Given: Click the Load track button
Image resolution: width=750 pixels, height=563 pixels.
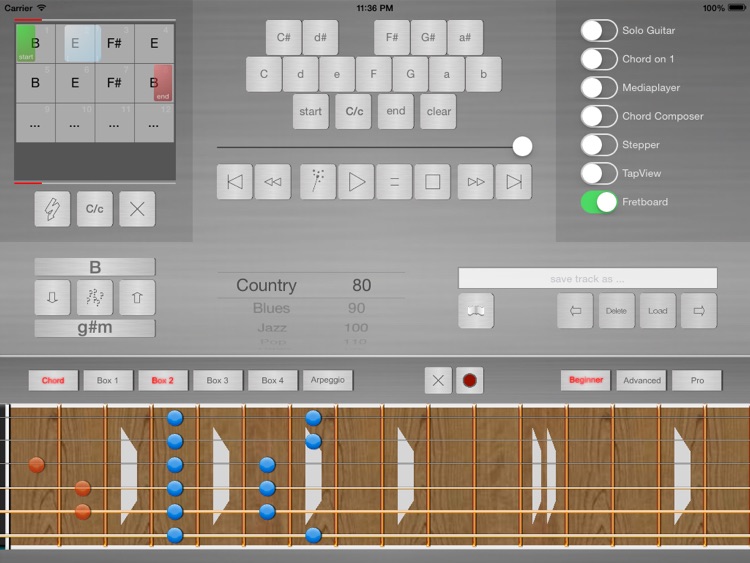Looking at the screenshot, I should click(x=658, y=311).
